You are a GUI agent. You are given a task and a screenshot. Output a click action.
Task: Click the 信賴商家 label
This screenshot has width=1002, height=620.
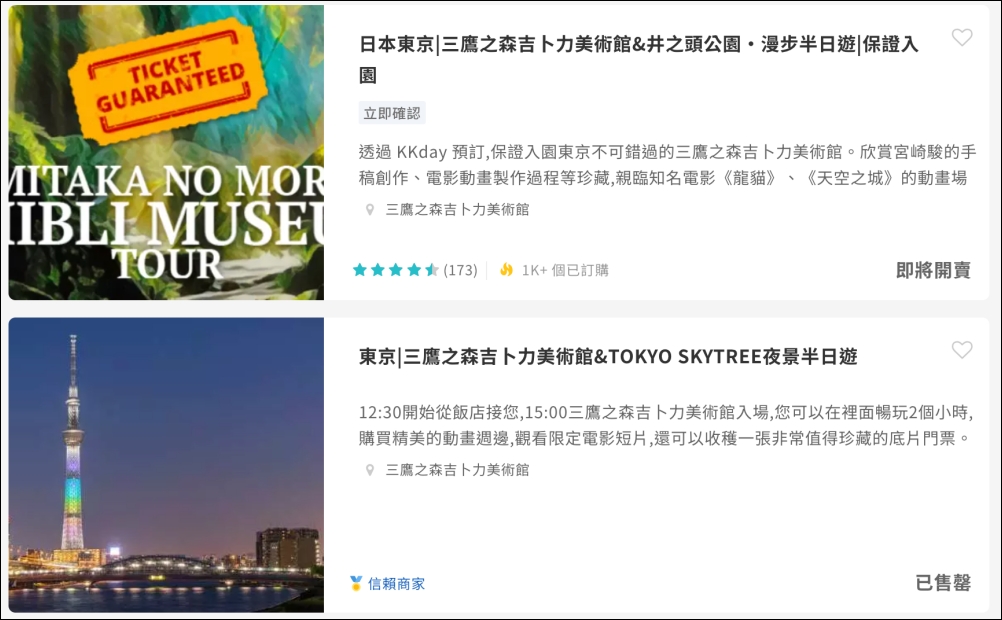click(x=396, y=584)
